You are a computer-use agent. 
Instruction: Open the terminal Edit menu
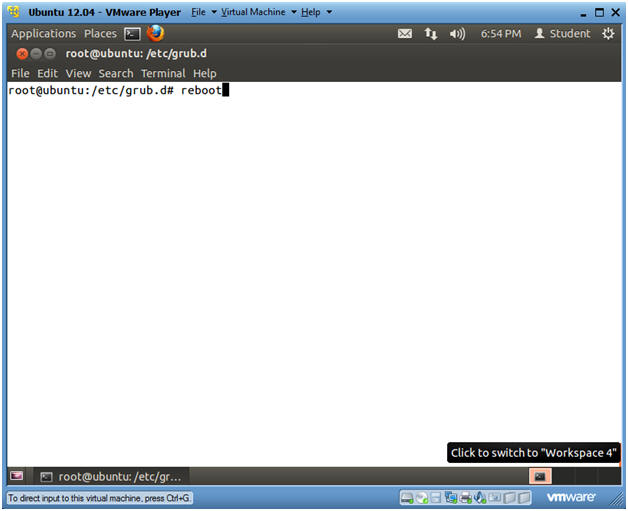47,73
